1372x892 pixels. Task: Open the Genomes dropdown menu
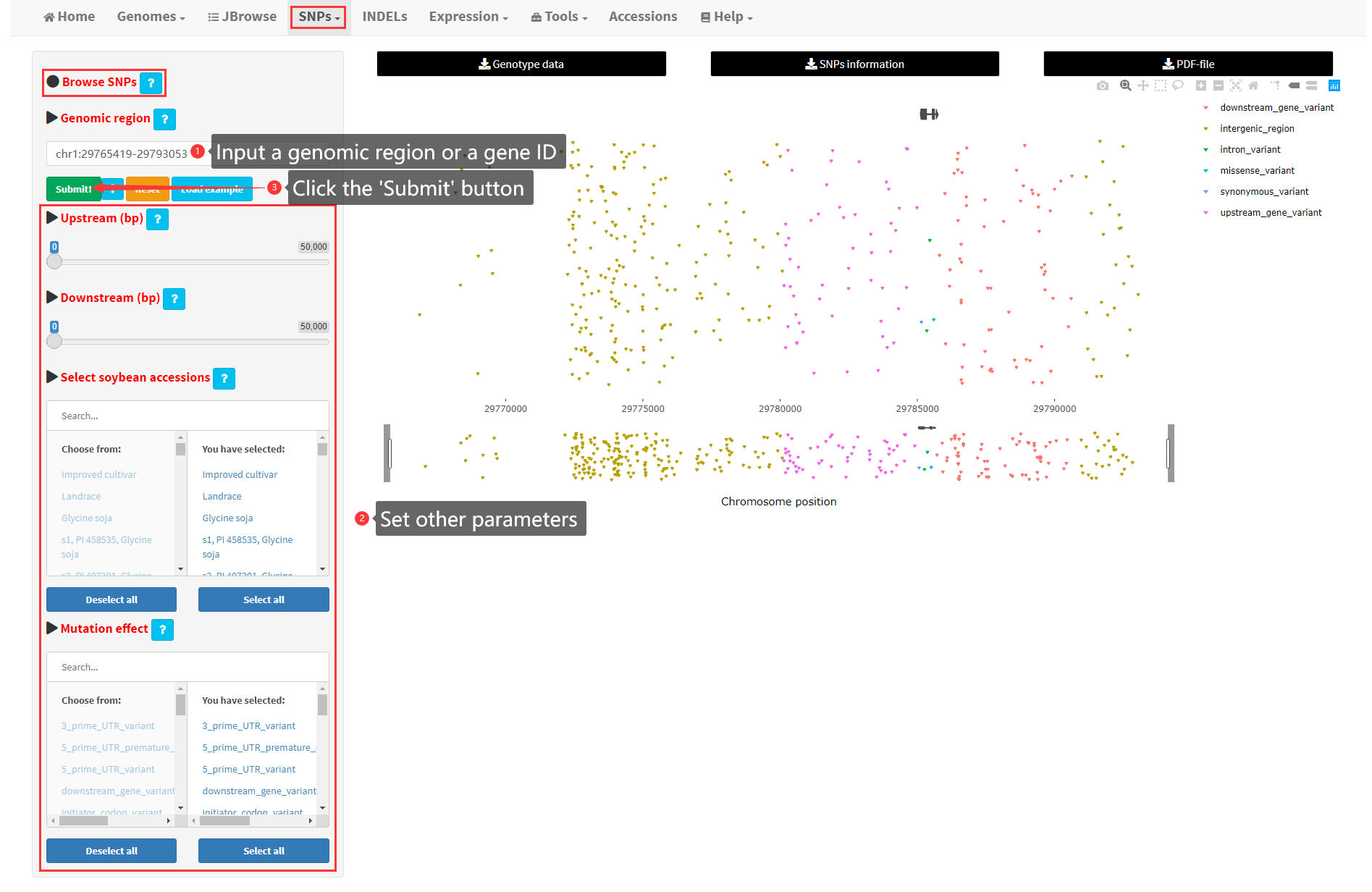point(151,17)
